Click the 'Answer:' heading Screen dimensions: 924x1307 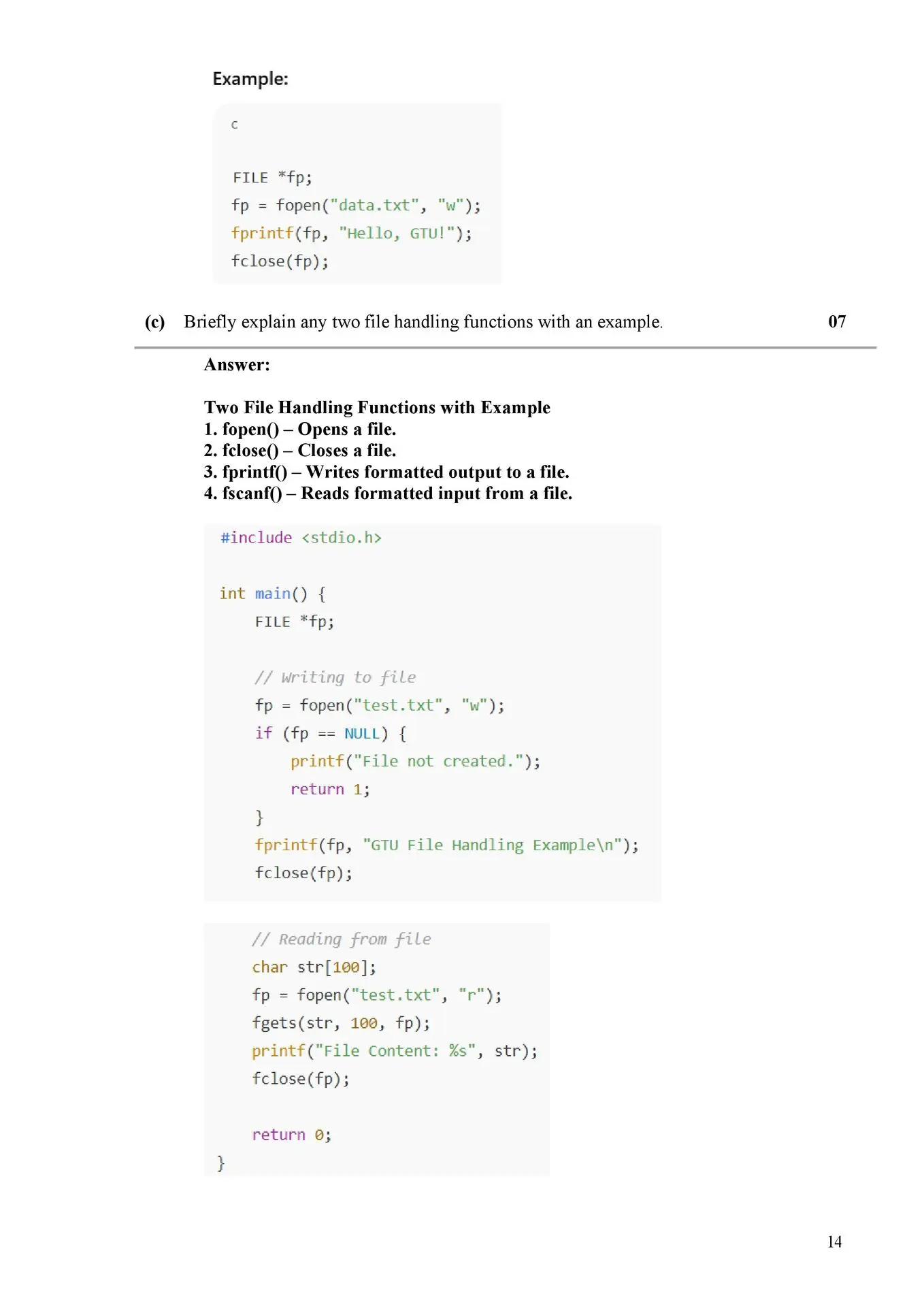click(x=237, y=365)
